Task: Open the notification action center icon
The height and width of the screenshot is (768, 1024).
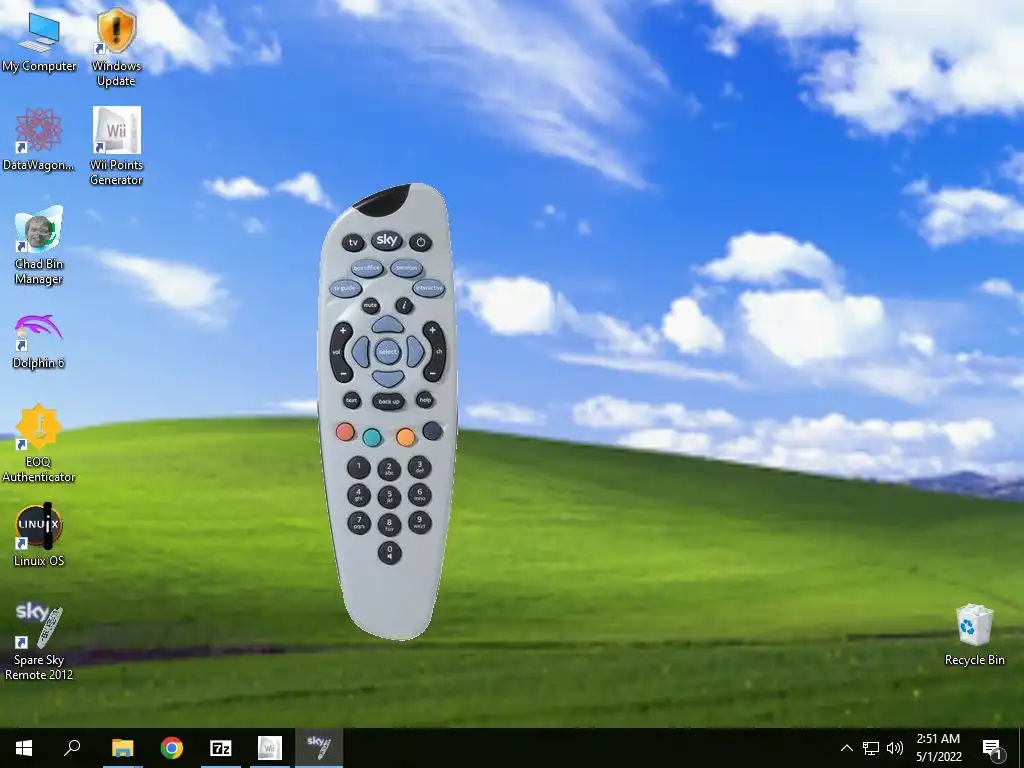Action: (993, 749)
